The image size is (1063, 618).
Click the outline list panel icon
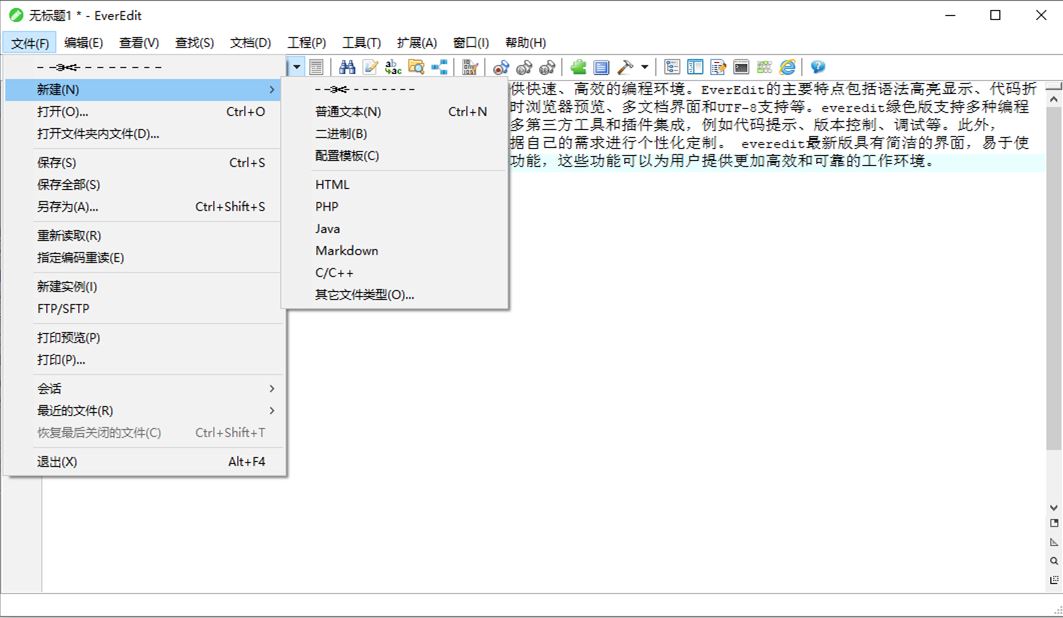[672, 67]
